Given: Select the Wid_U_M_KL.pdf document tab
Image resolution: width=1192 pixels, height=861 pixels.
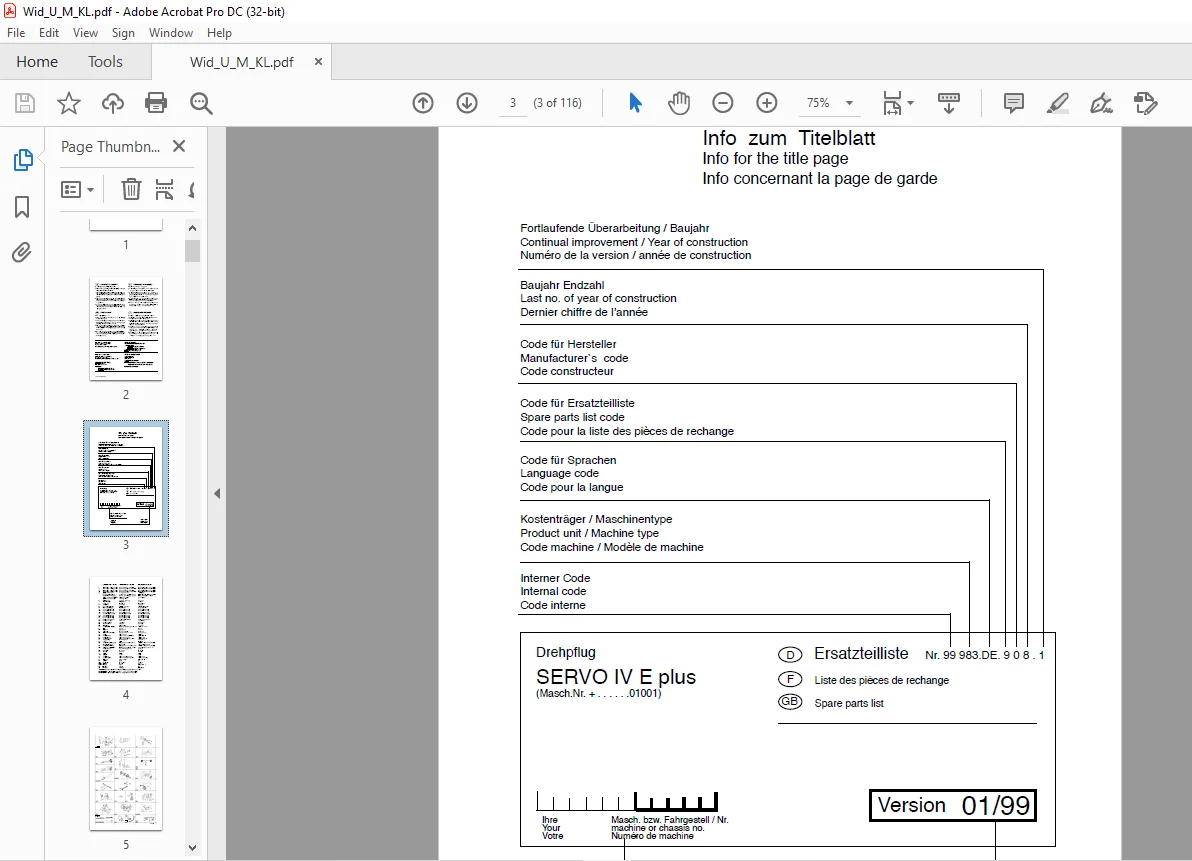Looking at the screenshot, I should pos(242,62).
